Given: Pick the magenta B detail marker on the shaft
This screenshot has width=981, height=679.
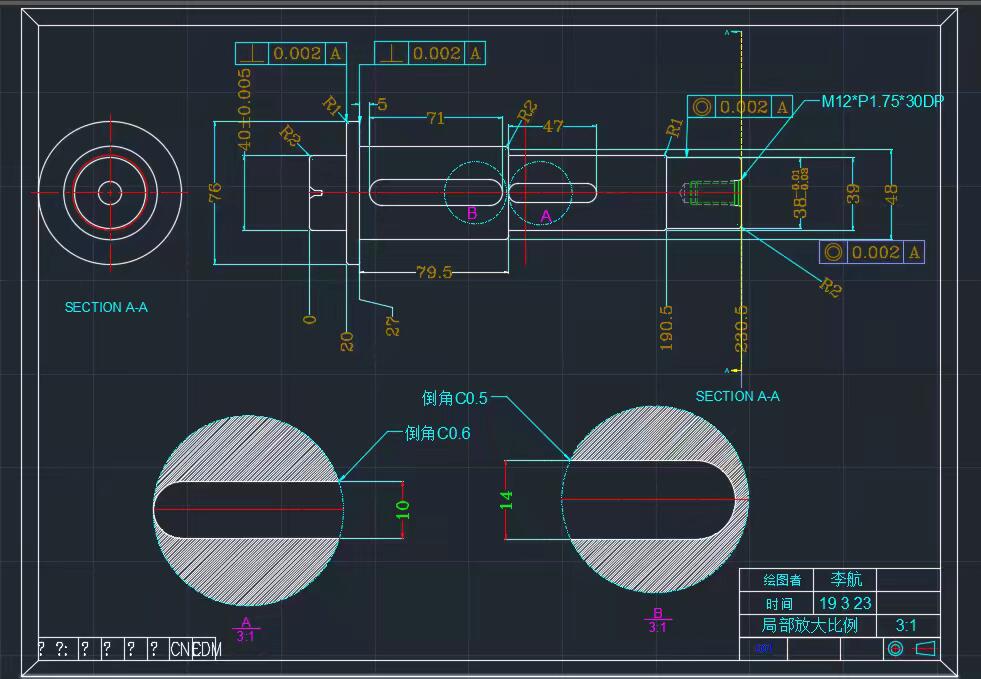Looking at the screenshot, I should click(472, 213).
